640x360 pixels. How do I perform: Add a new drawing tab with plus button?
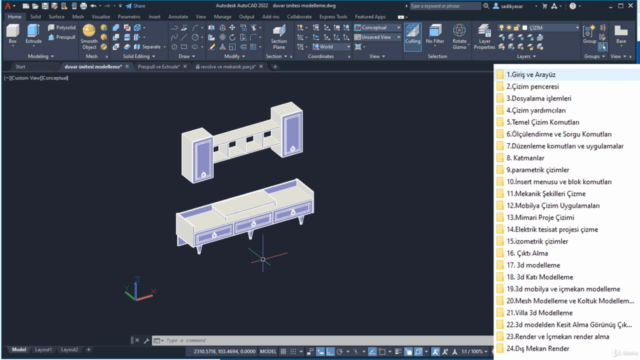[275, 67]
